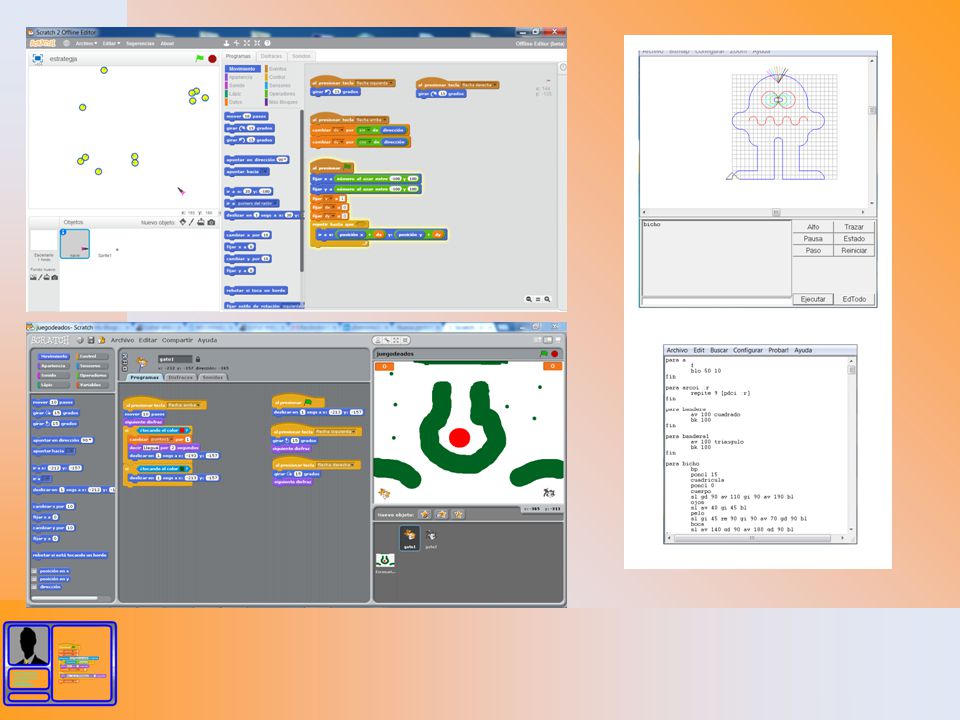960x720 pixels.
Task: Get surprise sprite button in juegodeados window
Action: click(458, 514)
